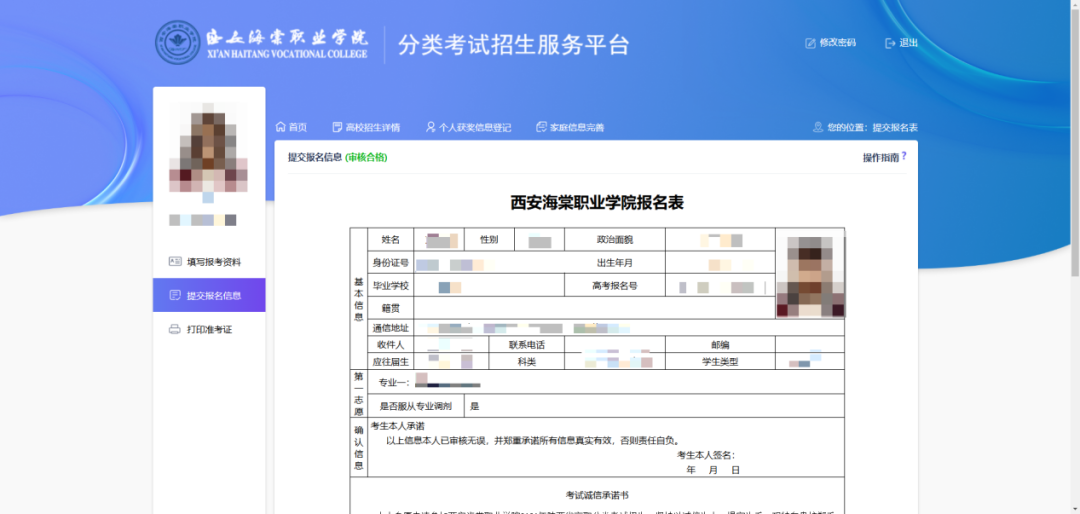Click the 退出 logout icon
The width and height of the screenshot is (1080, 514).
point(890,43)
